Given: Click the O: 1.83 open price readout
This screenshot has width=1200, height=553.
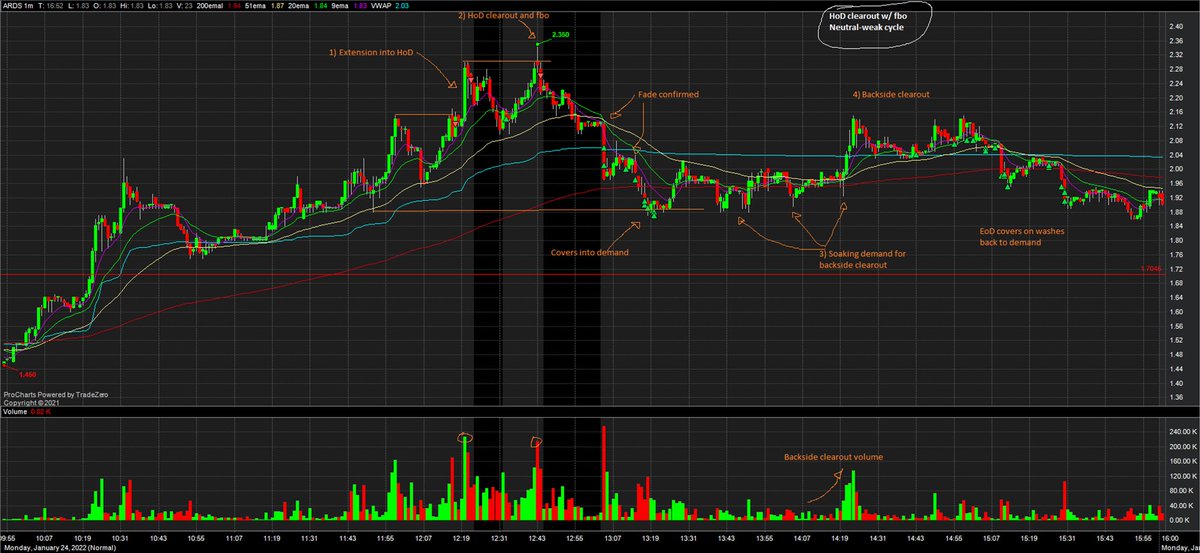Looking at the screenshot, I should [x=104, y=5].
